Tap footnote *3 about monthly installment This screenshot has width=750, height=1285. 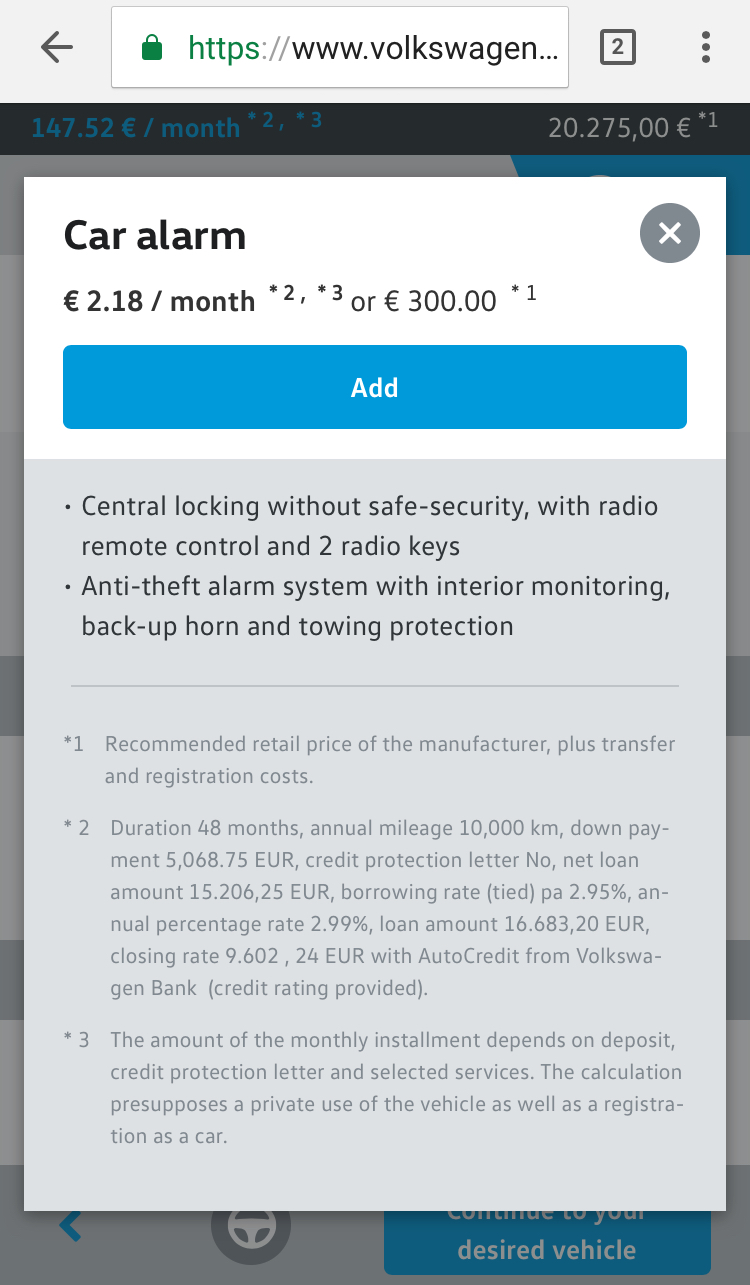point(373,1088)
